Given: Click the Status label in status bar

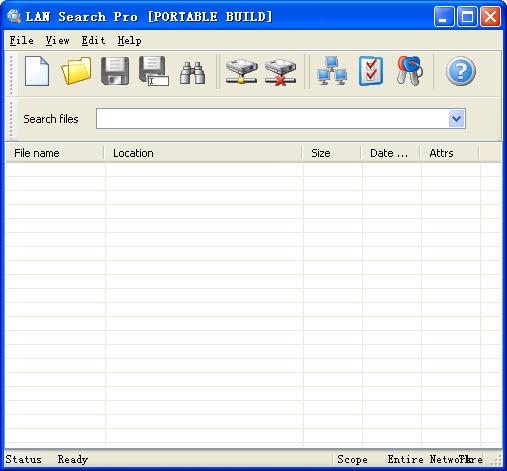Looking at the screenshot, I should click(x=23, y=459).
